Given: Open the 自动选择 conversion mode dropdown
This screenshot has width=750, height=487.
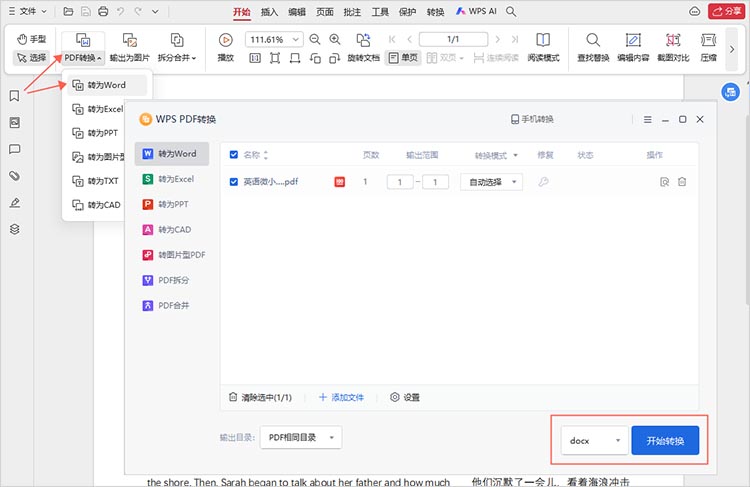Looking at the screenshot, I should coord(491,182).
